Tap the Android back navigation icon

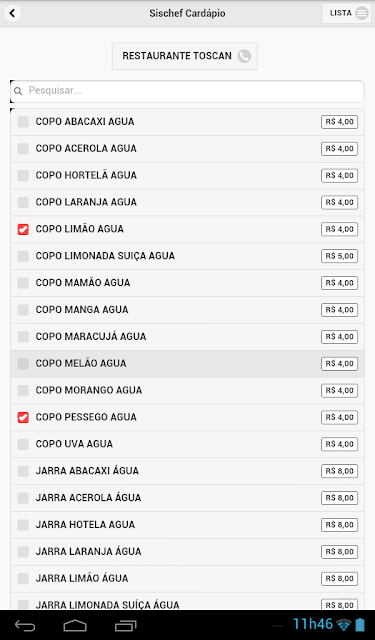(25, 625)
